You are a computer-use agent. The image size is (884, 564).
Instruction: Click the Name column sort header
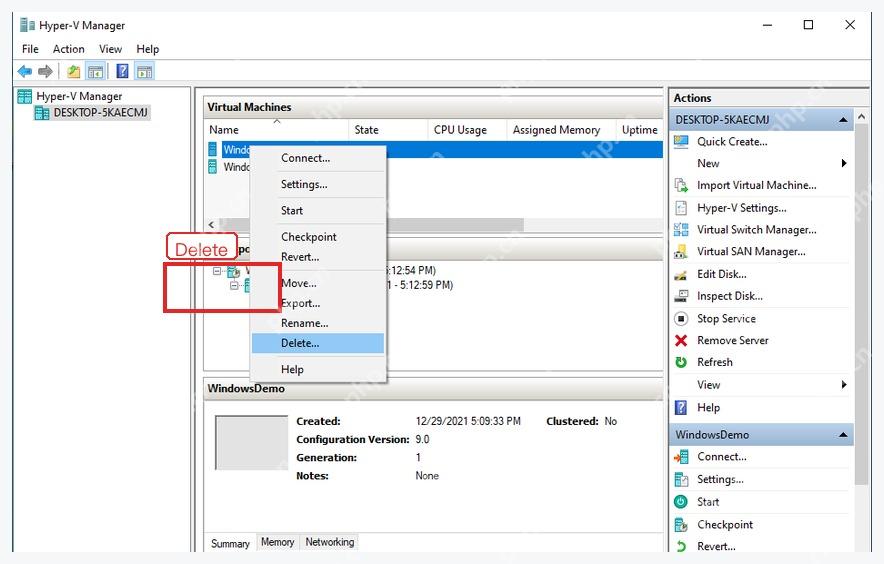[276, 130]
